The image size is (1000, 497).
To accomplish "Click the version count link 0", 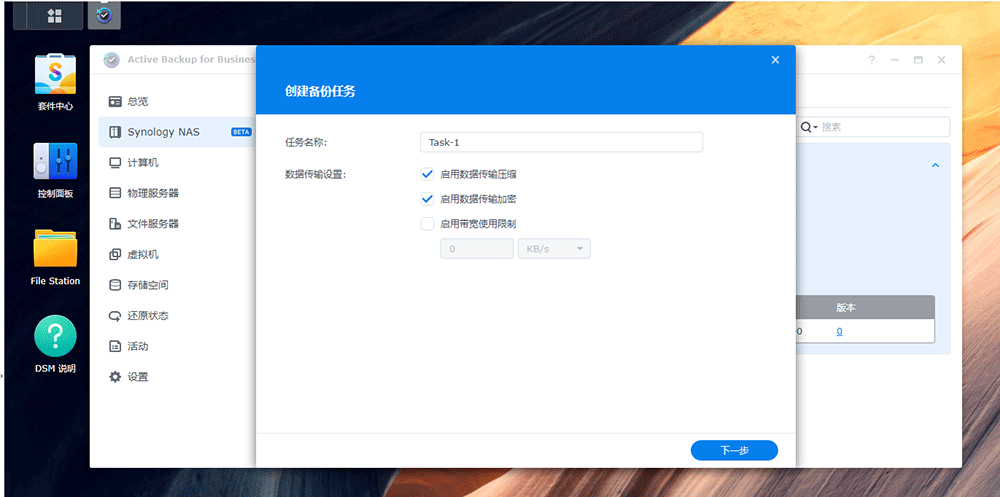I will click(x=839, y=332).
